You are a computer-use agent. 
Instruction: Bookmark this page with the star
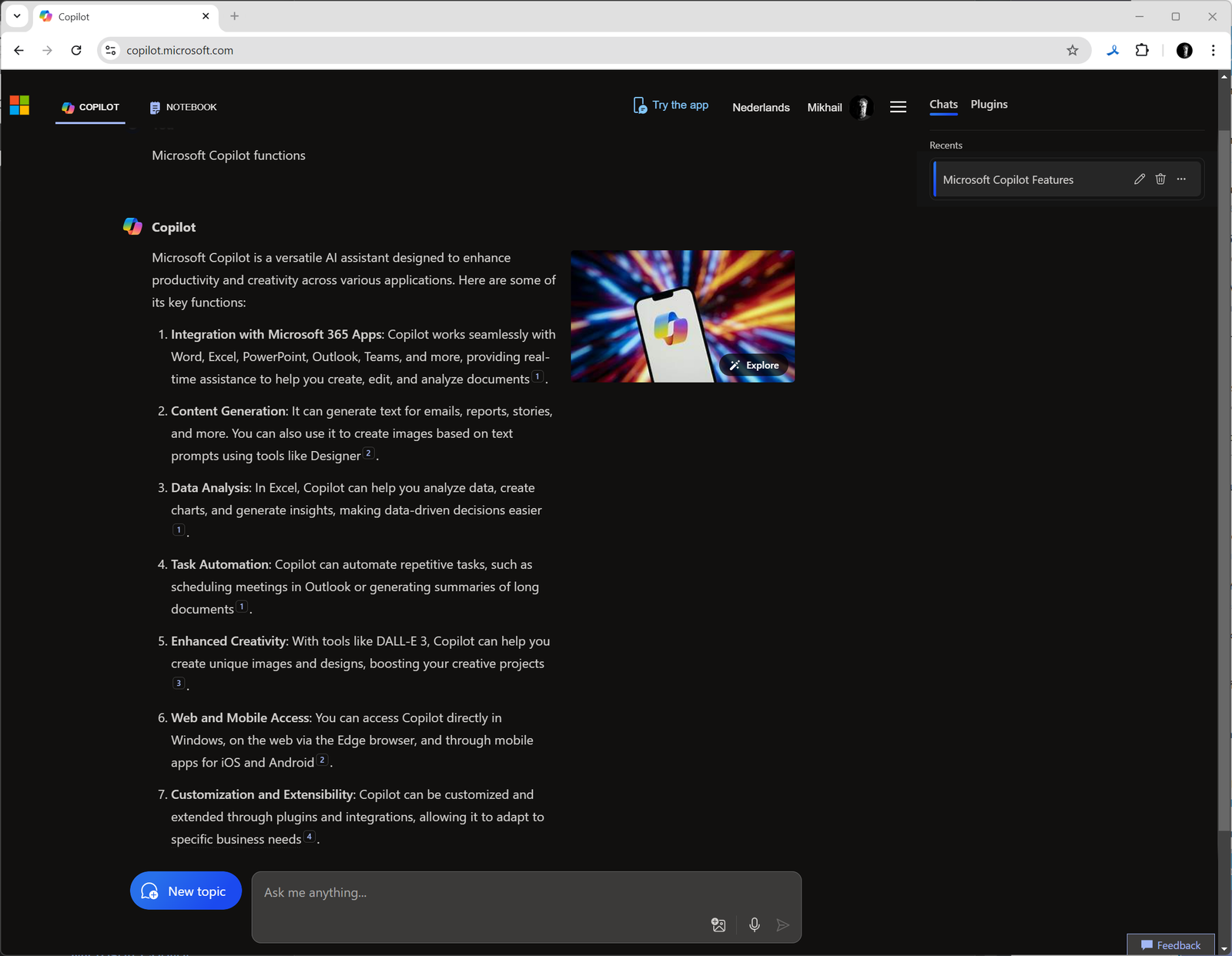pyautogui.click(x=1073, y=50)
